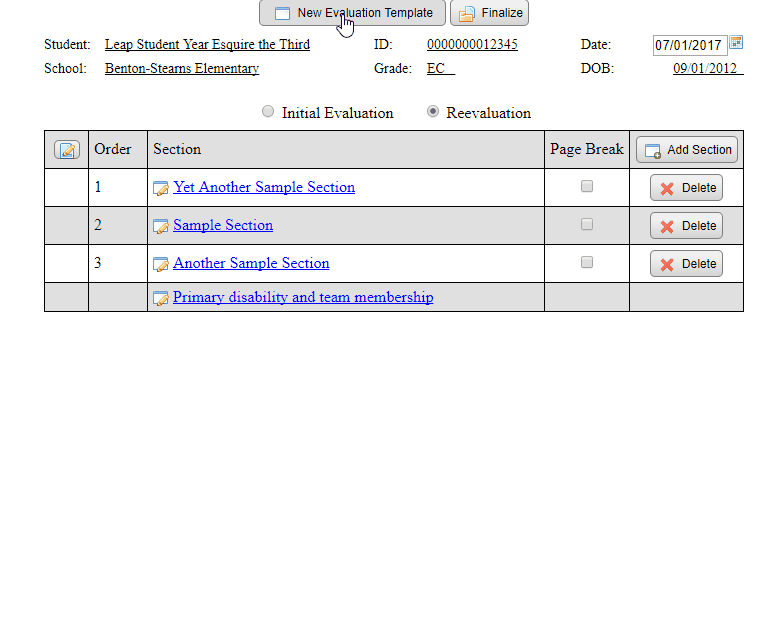Click the edit icon in table header
This screenshot has width=764, height=620.
[x=67, y=150]
